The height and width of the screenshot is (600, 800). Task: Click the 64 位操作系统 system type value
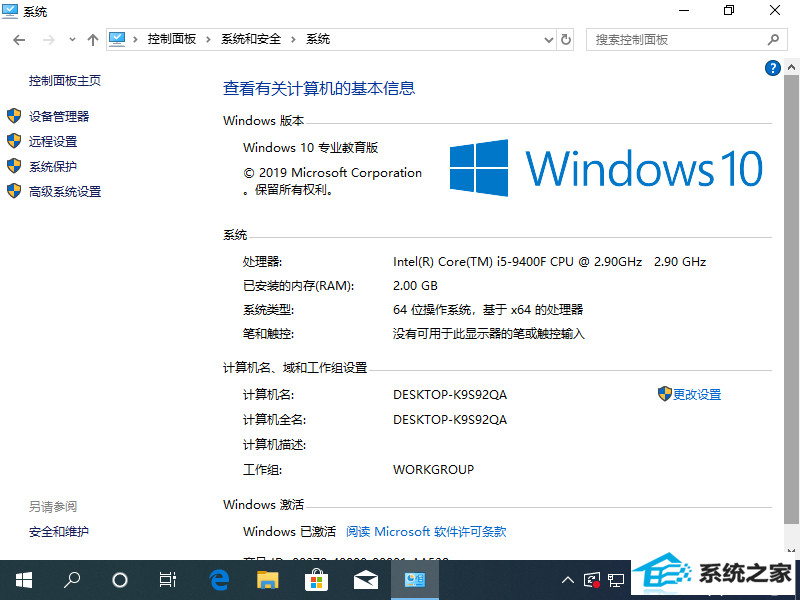pos(488,310)
